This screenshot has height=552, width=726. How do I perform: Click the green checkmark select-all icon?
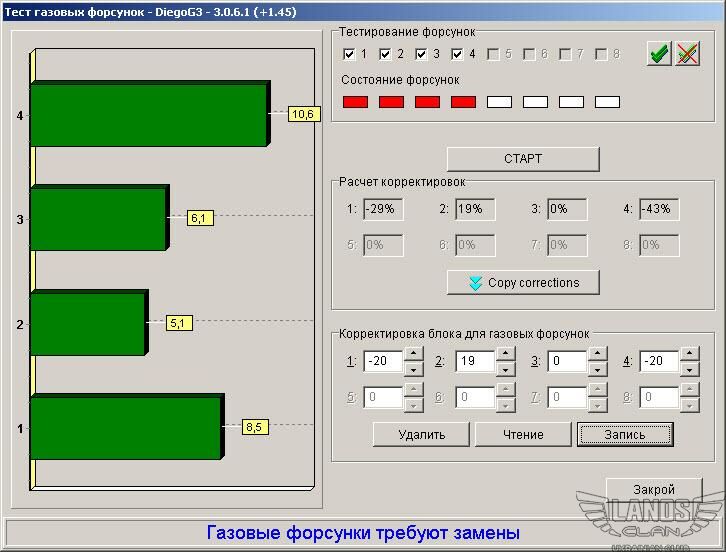(x=658, y=54)
